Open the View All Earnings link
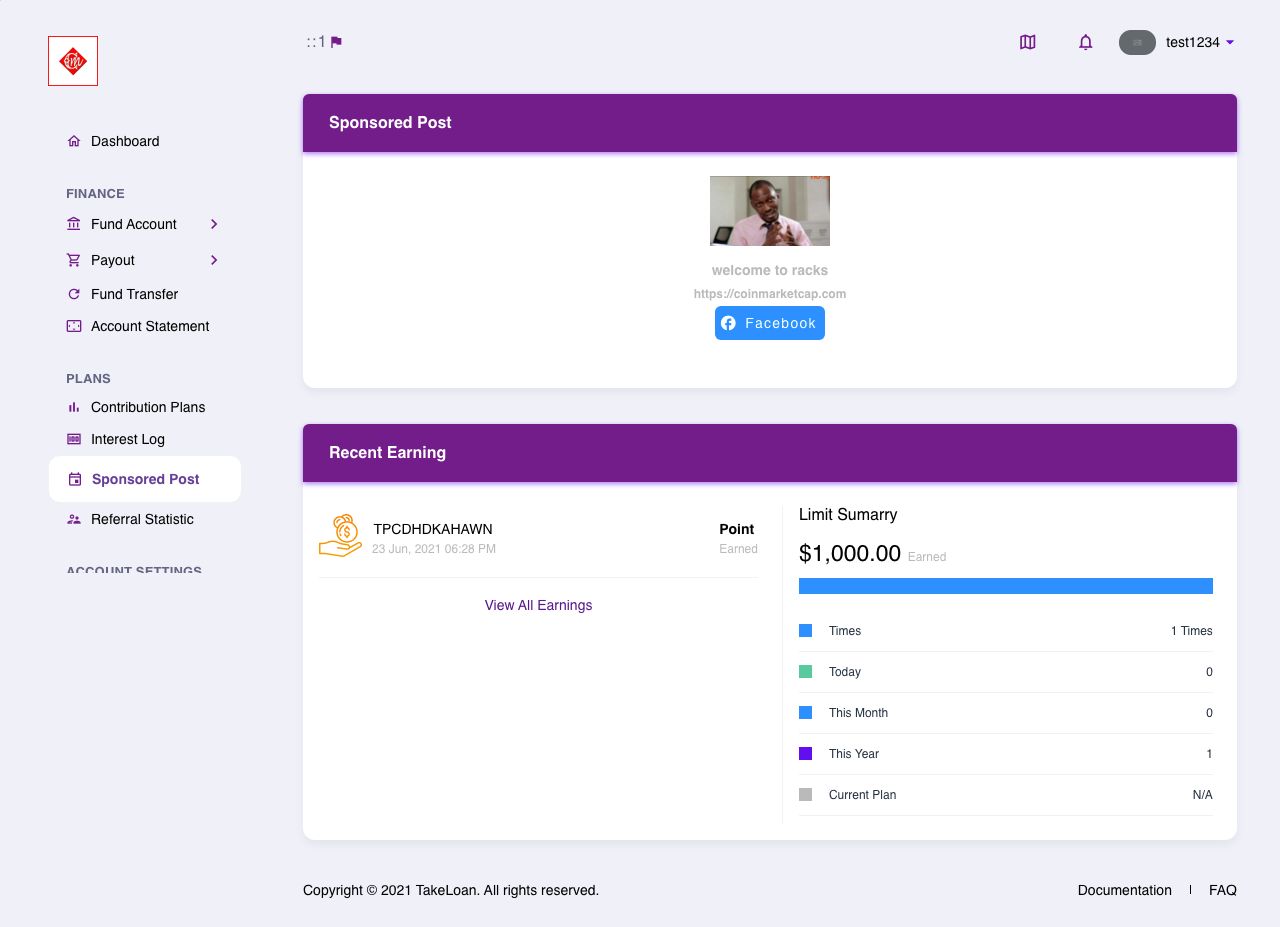 pos(538,605)
